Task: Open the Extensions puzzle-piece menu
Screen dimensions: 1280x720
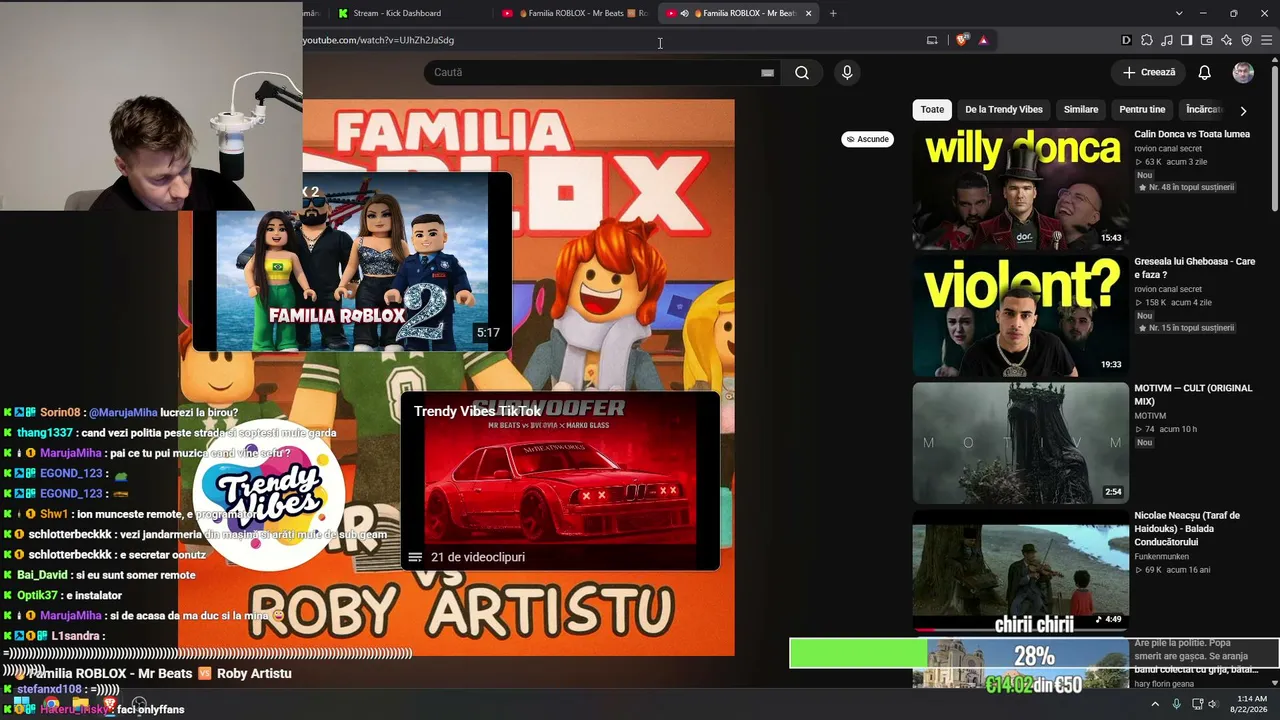Action: pyautogui.click(x=1147, y=40)
